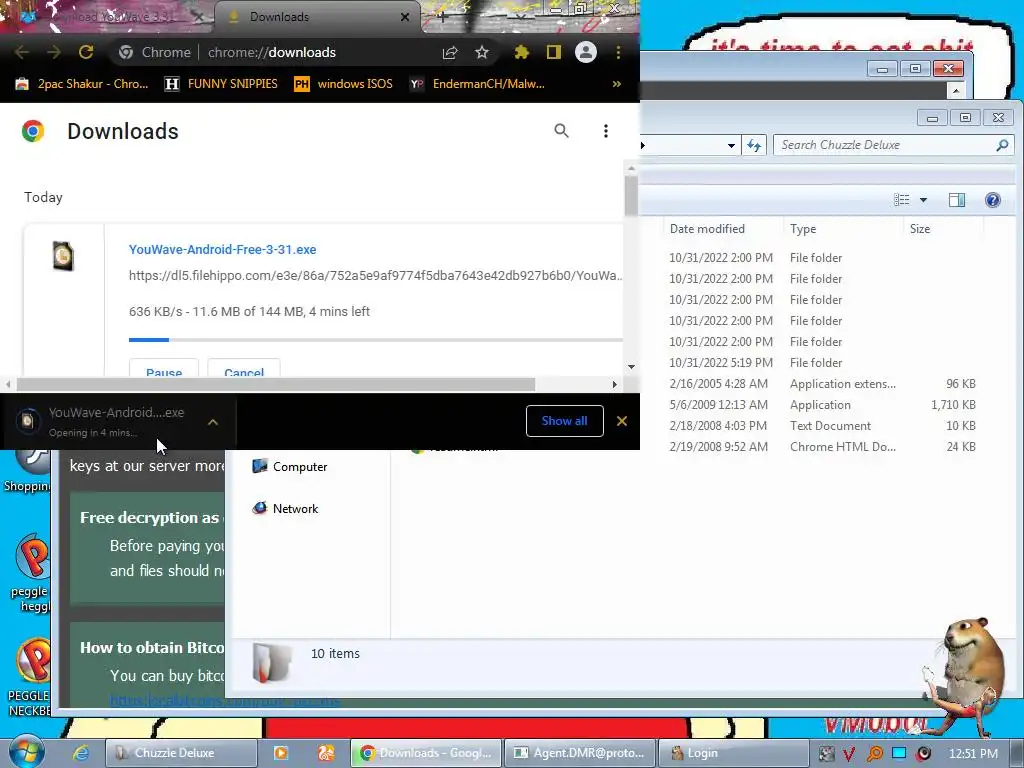Reload the Chrome downloads page
Screen dimensions: 1024x768
tap(86, 52)
